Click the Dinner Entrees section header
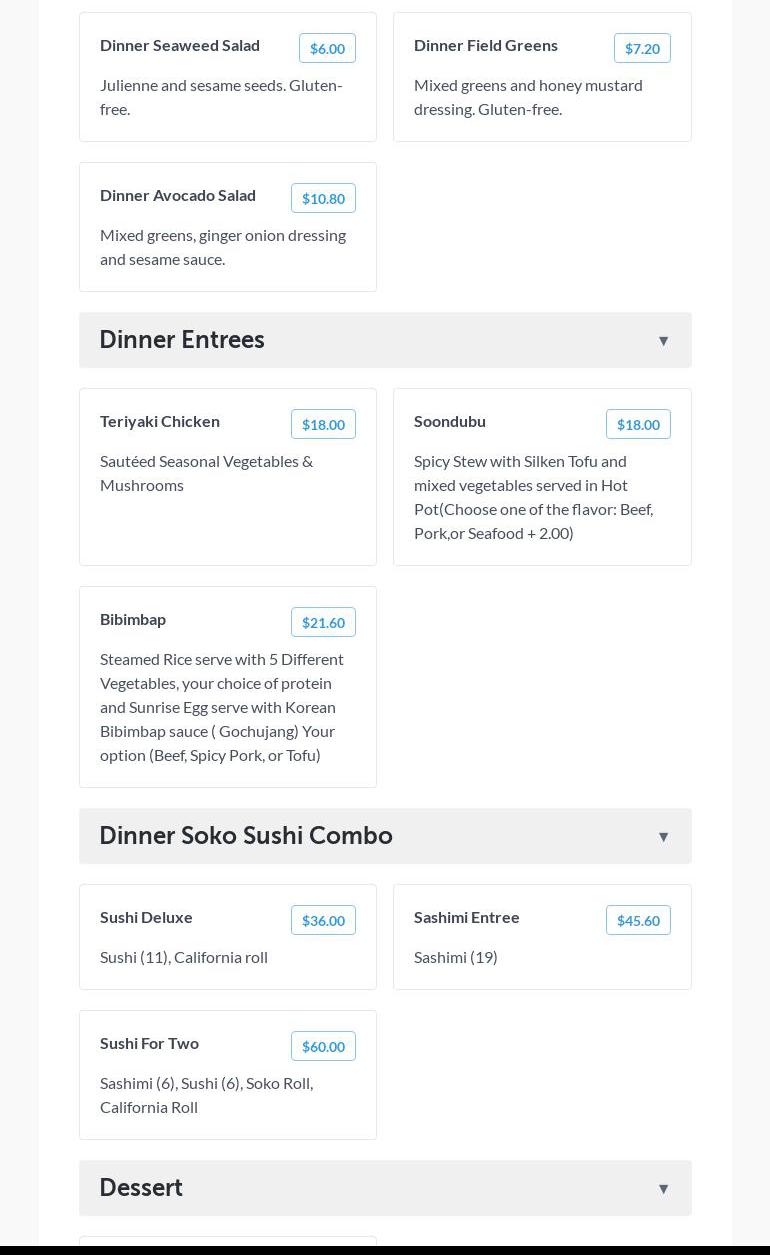This screenshot has height=1255, width=770. (385, 340)
